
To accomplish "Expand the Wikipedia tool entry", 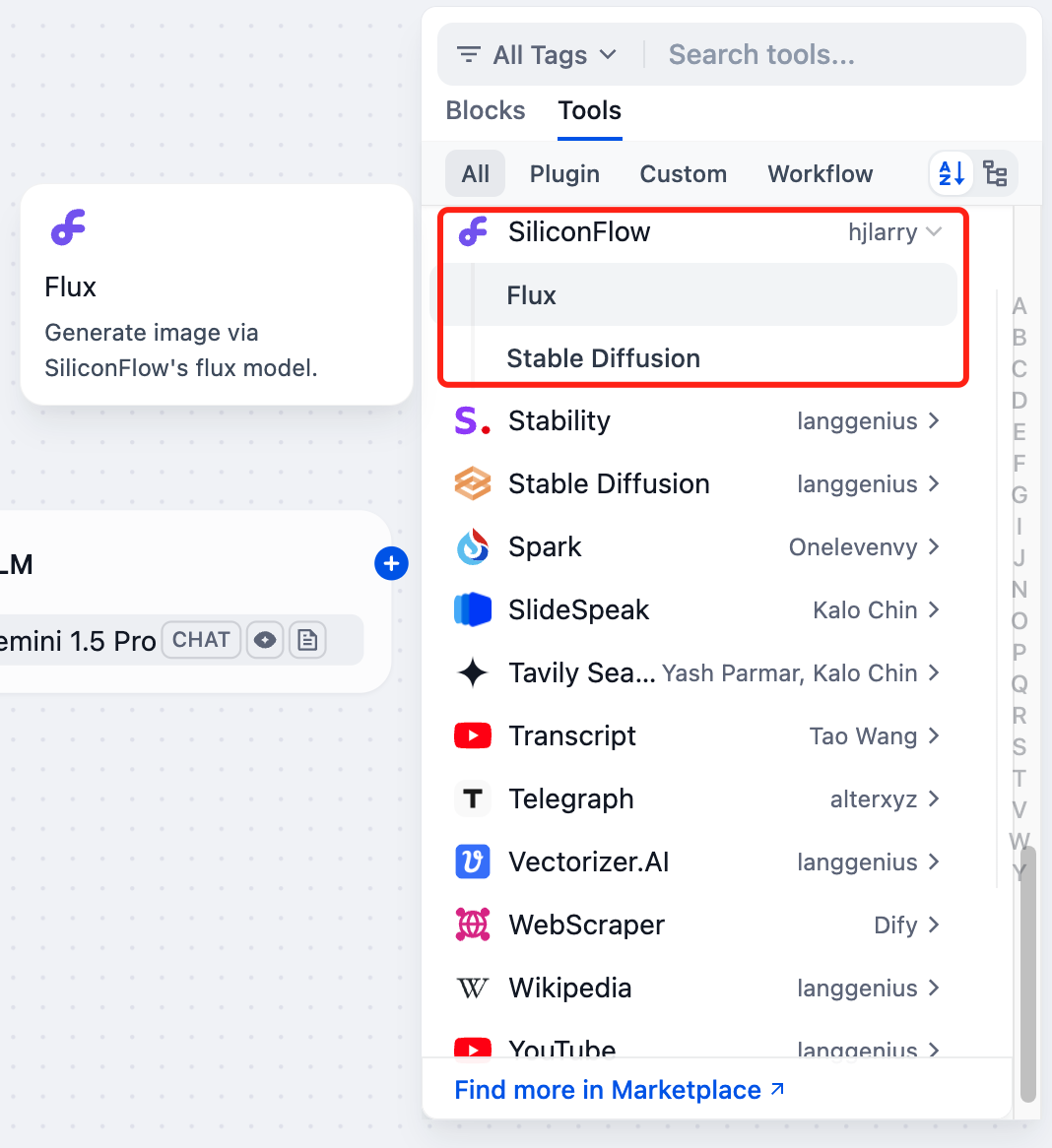I will [x=934, y=989].
